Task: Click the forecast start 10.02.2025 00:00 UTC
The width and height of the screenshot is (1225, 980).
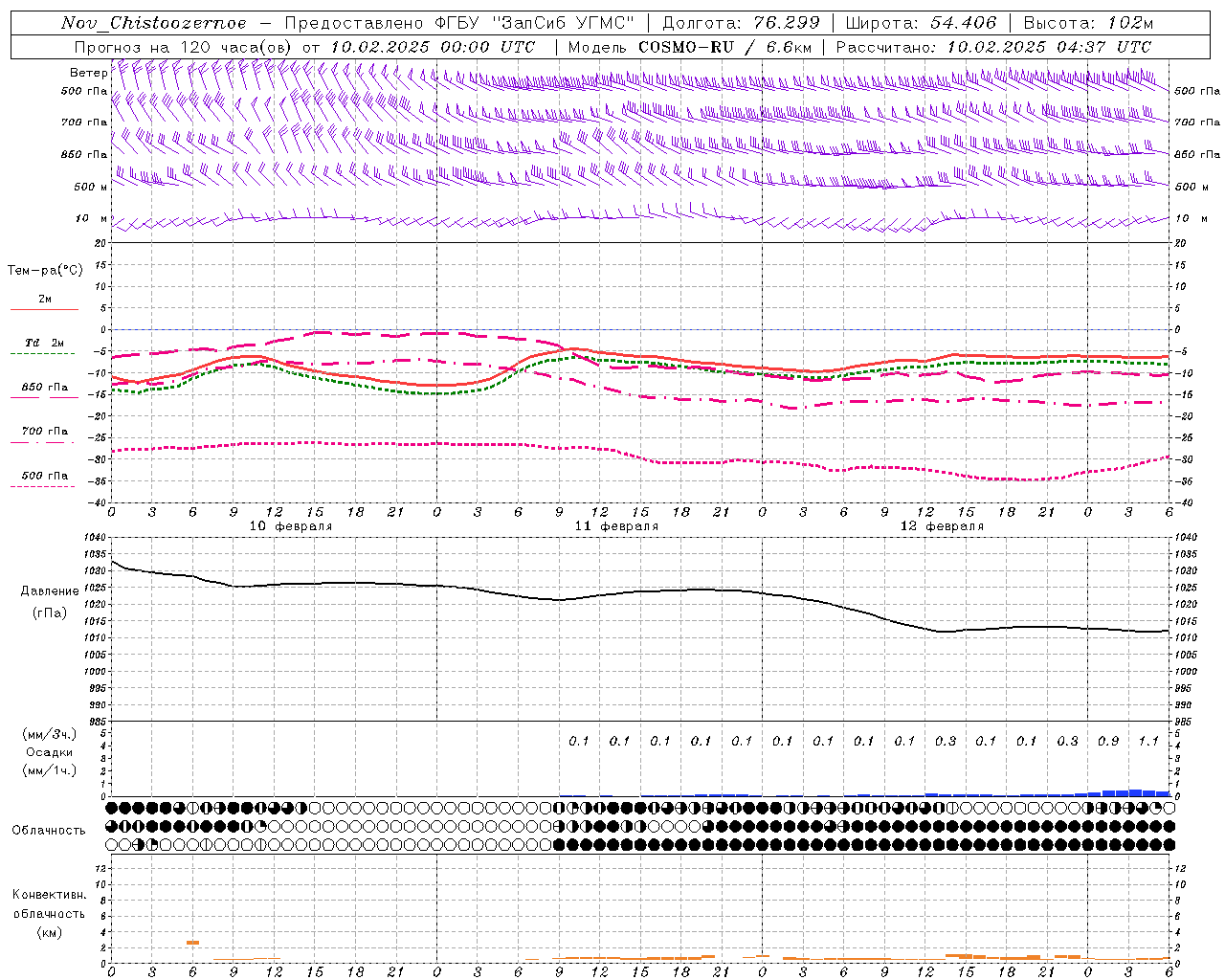Action: click(x=433, y=47)
